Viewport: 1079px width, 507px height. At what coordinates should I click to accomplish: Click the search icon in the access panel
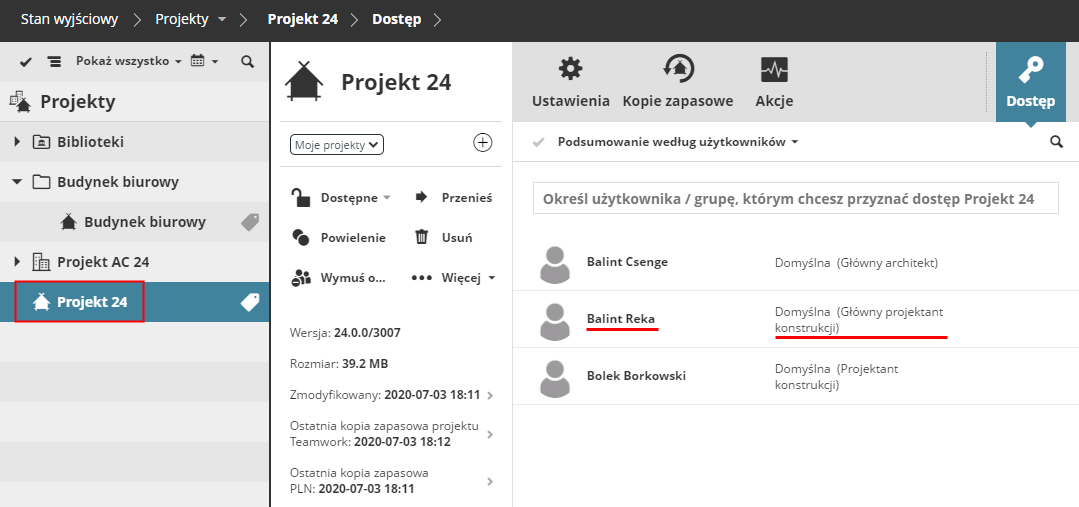pos(1056,142)
